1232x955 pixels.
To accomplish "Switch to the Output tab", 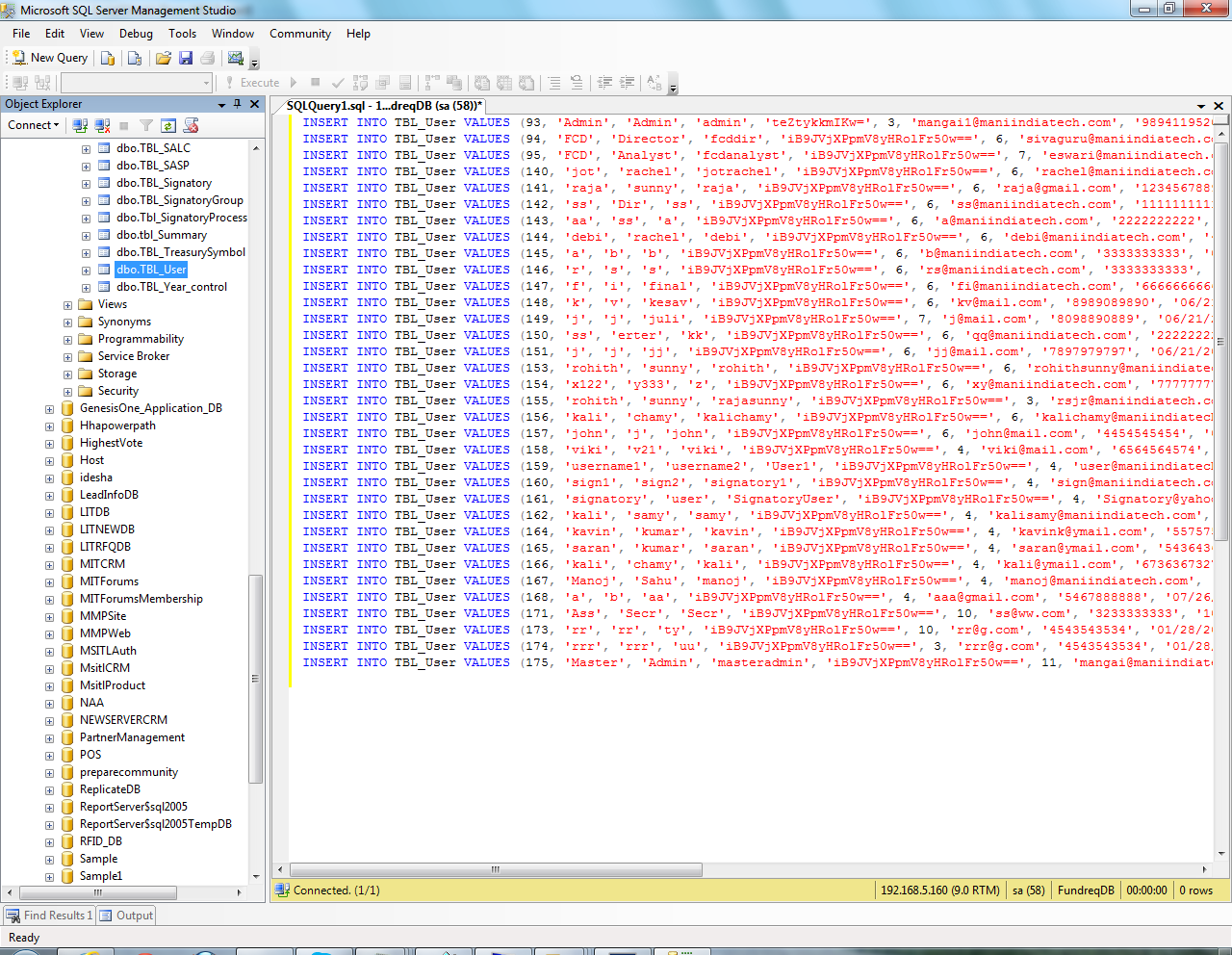I will coord(126,916).
